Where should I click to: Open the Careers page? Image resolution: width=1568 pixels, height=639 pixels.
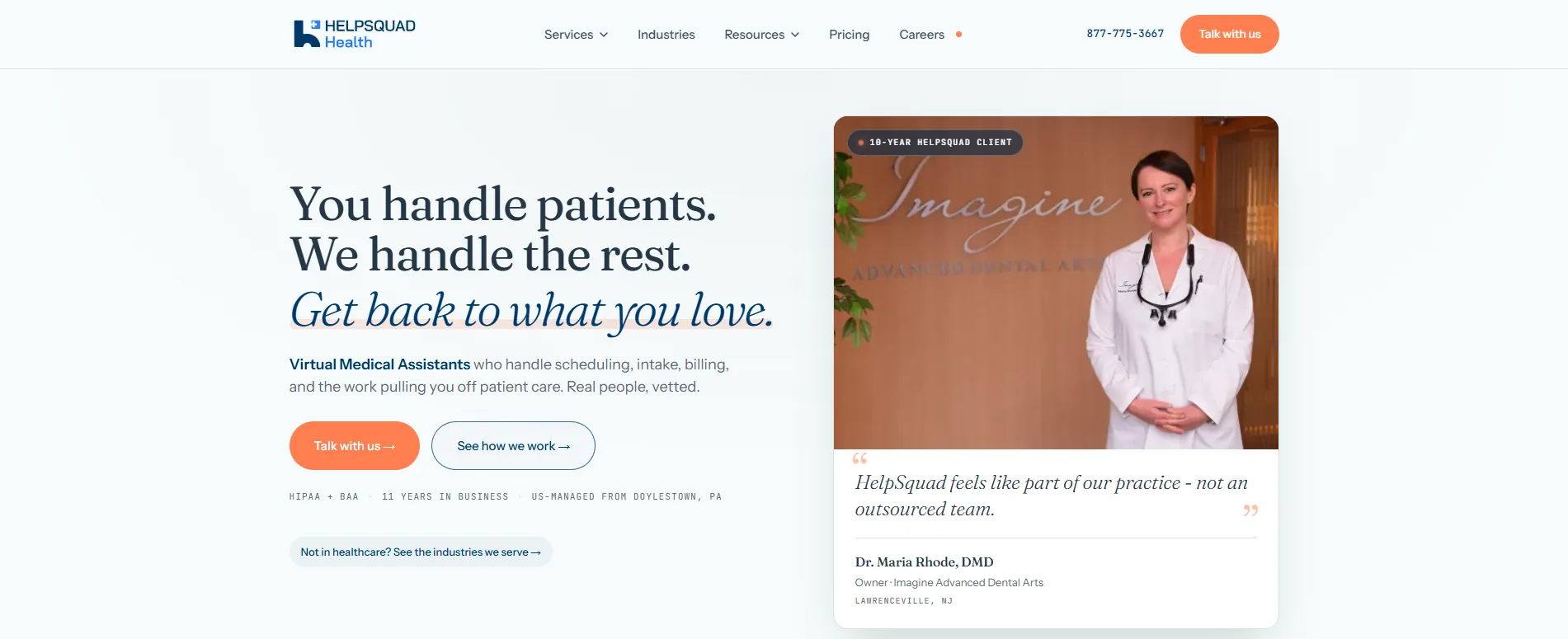921,35
